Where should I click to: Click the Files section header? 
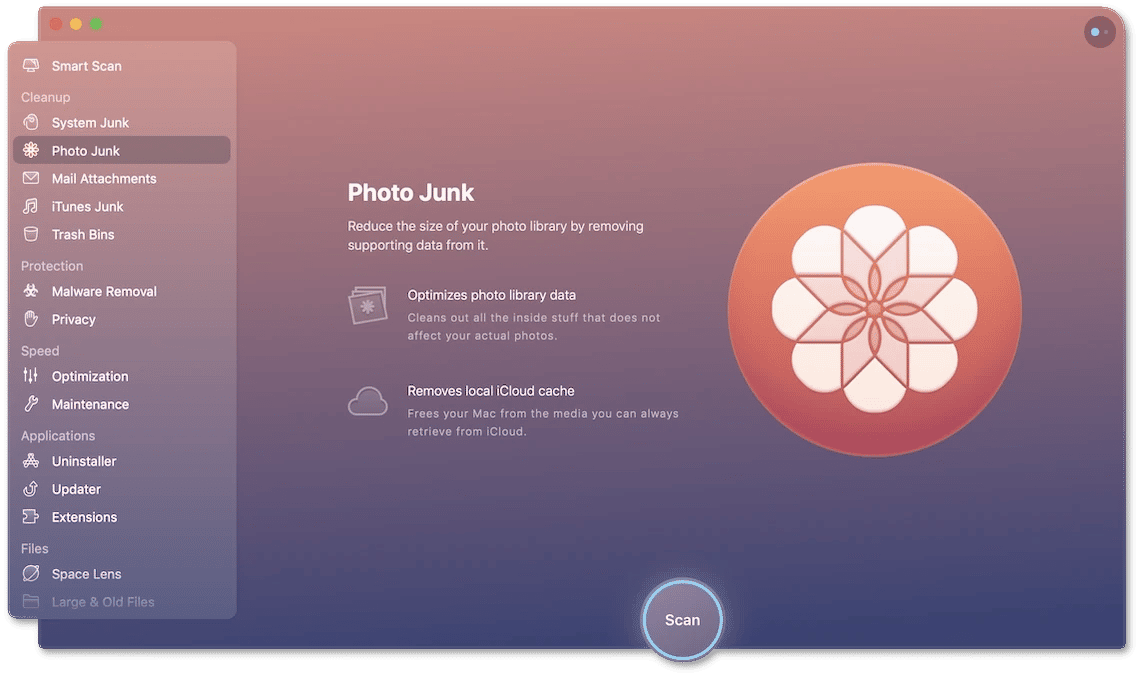click(x=34, y=548)
